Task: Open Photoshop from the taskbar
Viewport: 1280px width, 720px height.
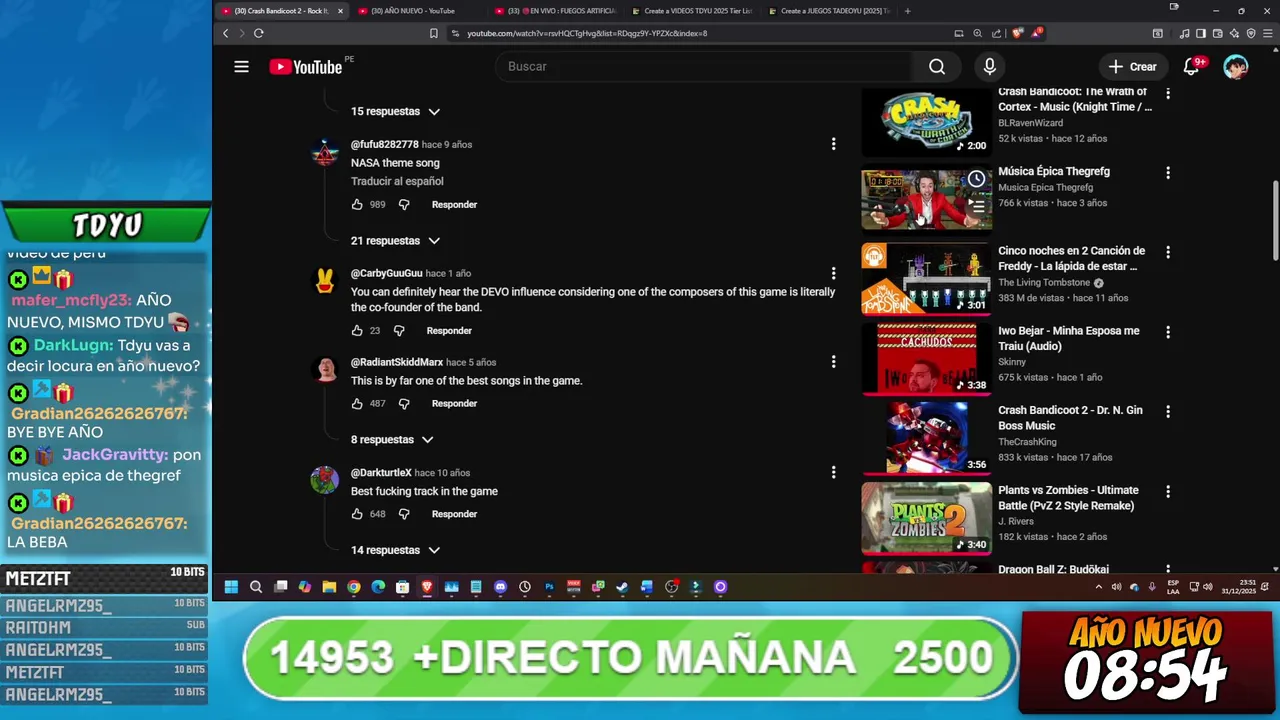Action: tap(549, 587)
